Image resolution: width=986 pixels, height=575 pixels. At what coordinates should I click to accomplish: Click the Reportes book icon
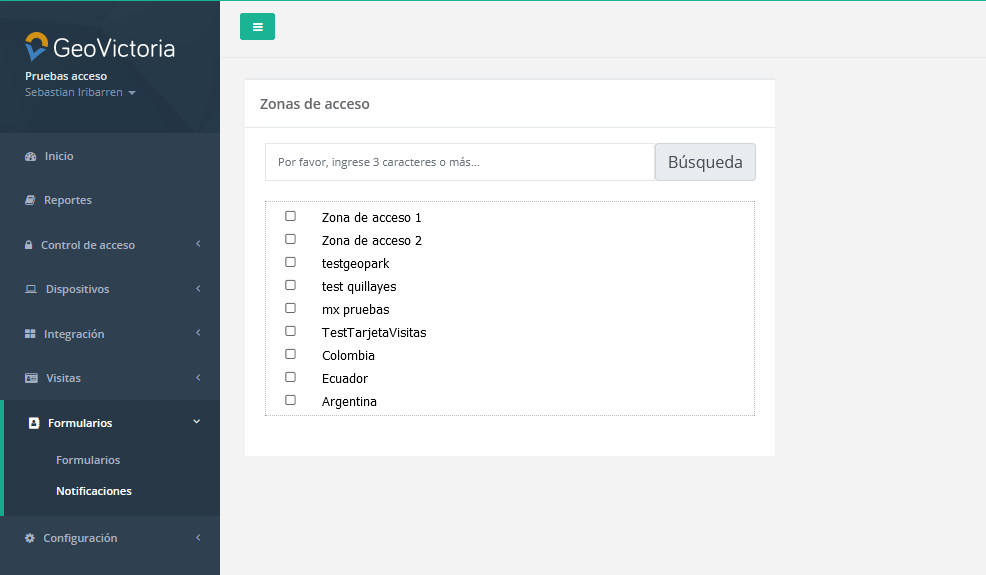coord(30,201)
